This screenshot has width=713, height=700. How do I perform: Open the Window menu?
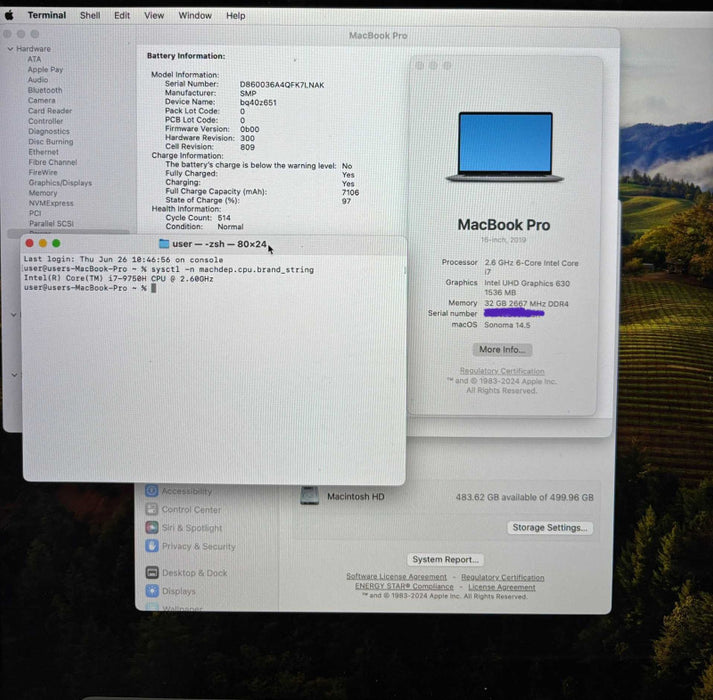pos(195,15)
